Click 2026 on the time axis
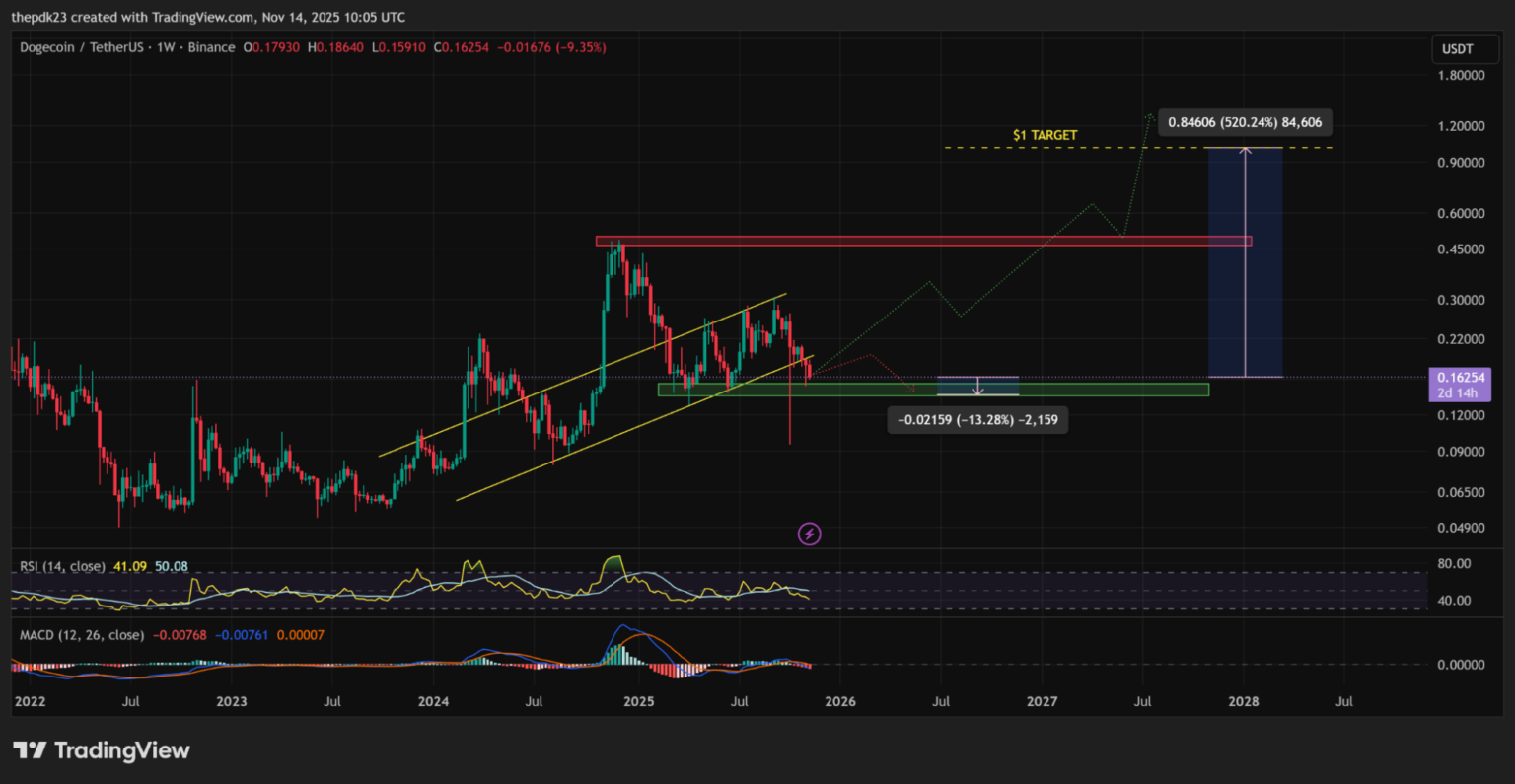Screen dimensions: 1515x784 tap(839, 702)
